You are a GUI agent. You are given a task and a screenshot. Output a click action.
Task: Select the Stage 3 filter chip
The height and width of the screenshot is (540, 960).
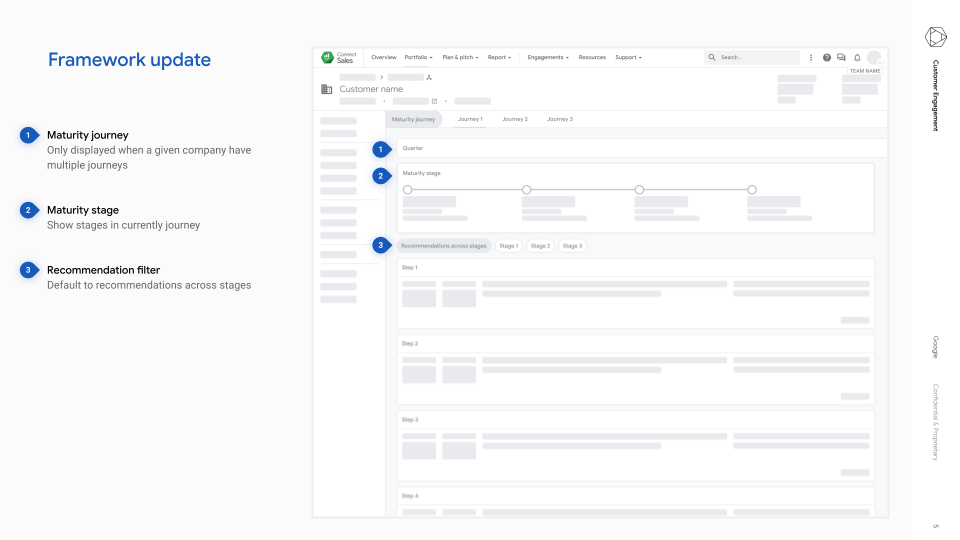tap(572, 246)
